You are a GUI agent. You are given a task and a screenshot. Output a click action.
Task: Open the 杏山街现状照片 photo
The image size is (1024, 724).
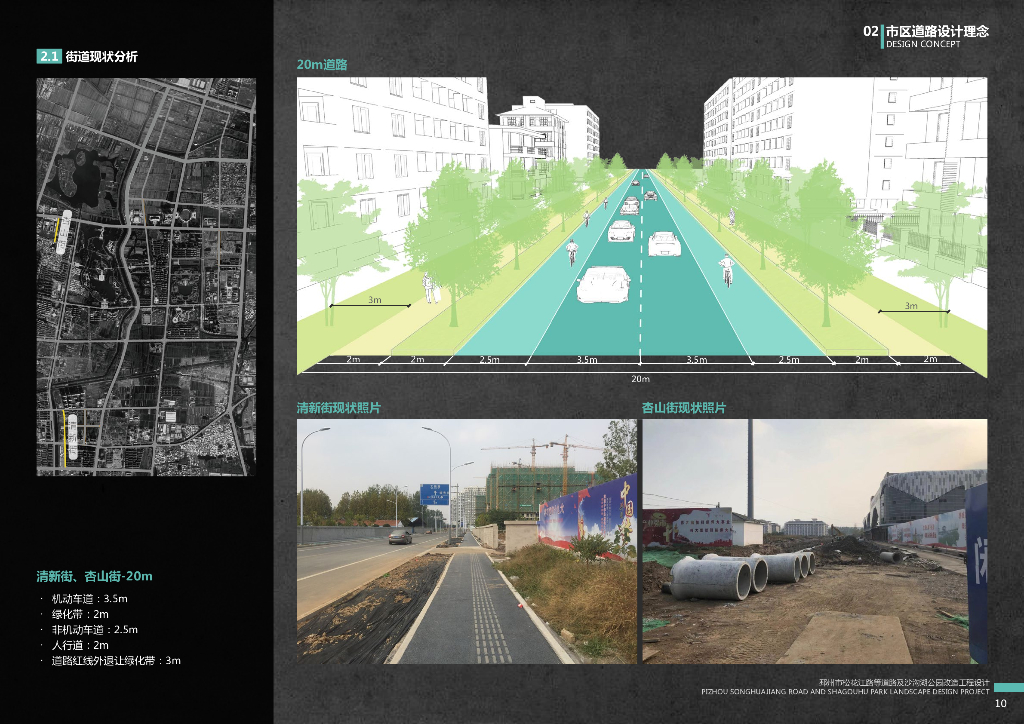tap(815, 541)
